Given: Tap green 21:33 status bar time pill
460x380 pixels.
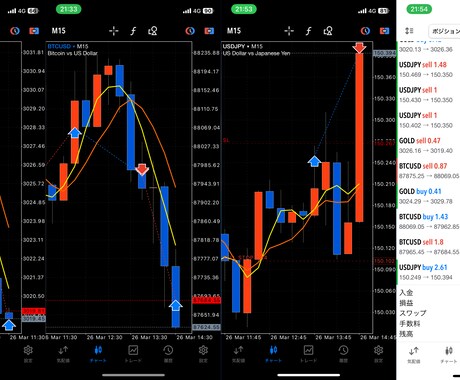Looking at the screenshot, I should pos(69,9).
